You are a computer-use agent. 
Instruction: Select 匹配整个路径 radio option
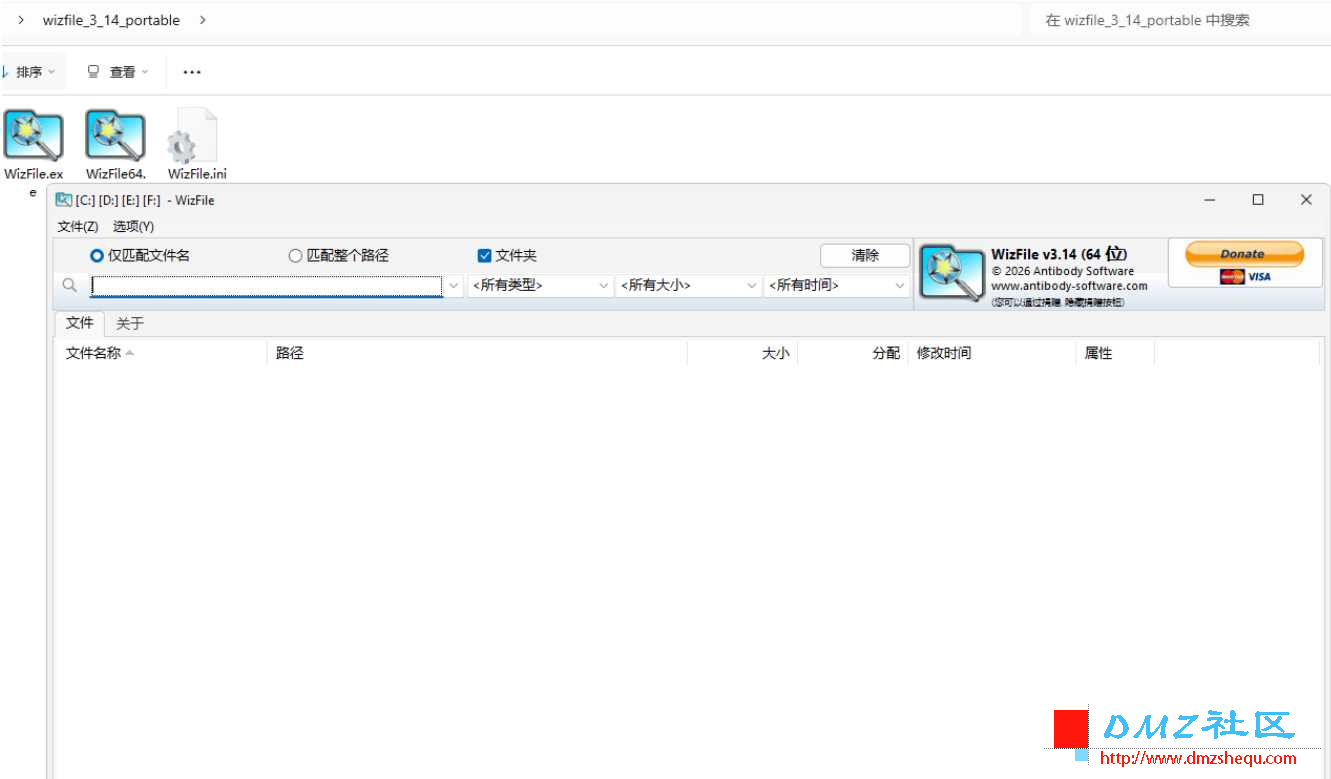point(295,256)
